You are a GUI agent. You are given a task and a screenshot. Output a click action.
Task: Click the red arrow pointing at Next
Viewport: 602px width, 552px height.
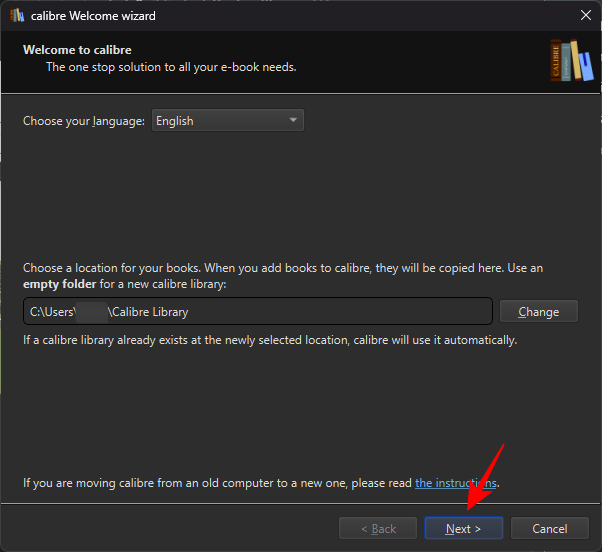coord(485,478)
